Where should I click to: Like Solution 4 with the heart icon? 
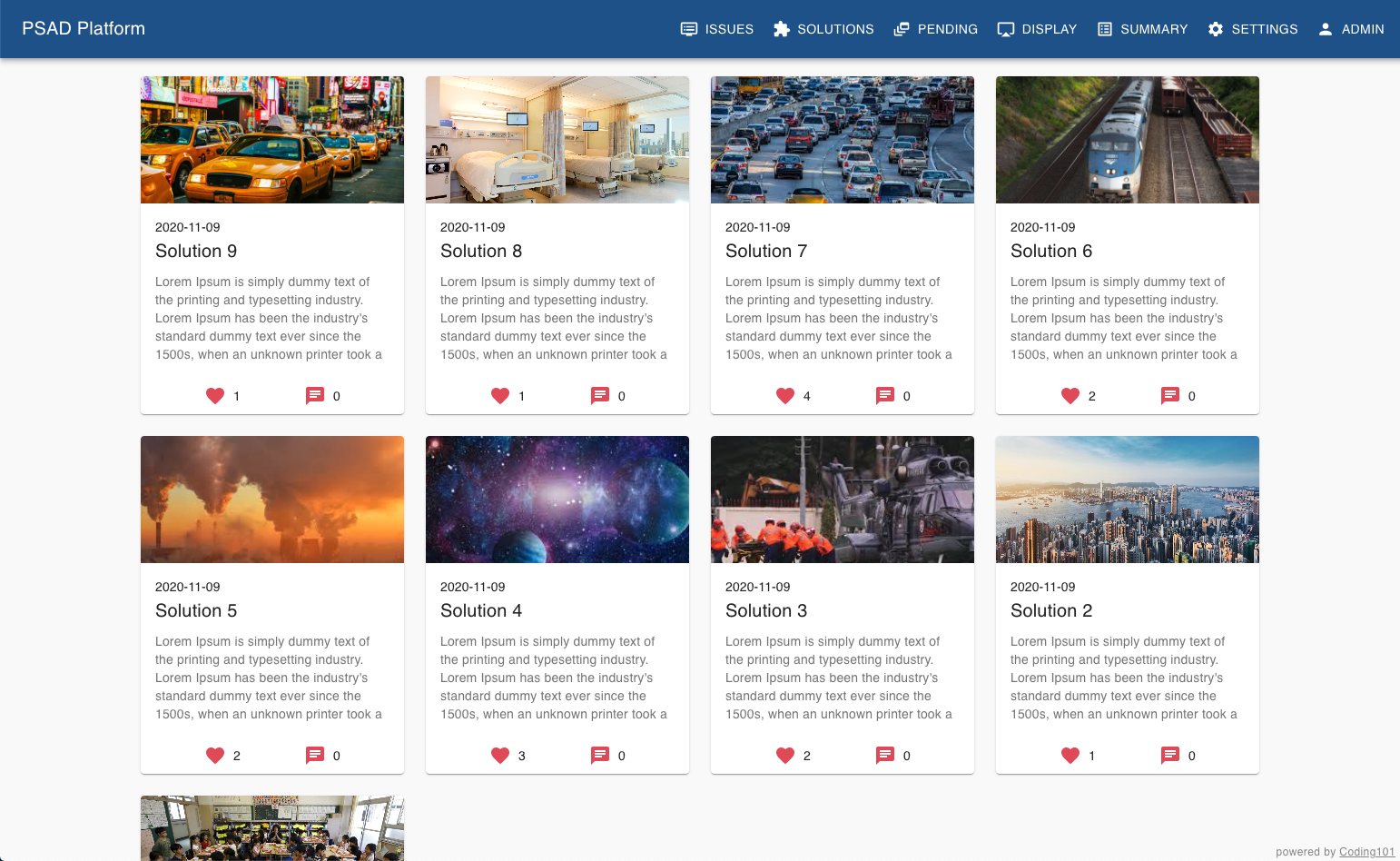[x=500, y=756]
